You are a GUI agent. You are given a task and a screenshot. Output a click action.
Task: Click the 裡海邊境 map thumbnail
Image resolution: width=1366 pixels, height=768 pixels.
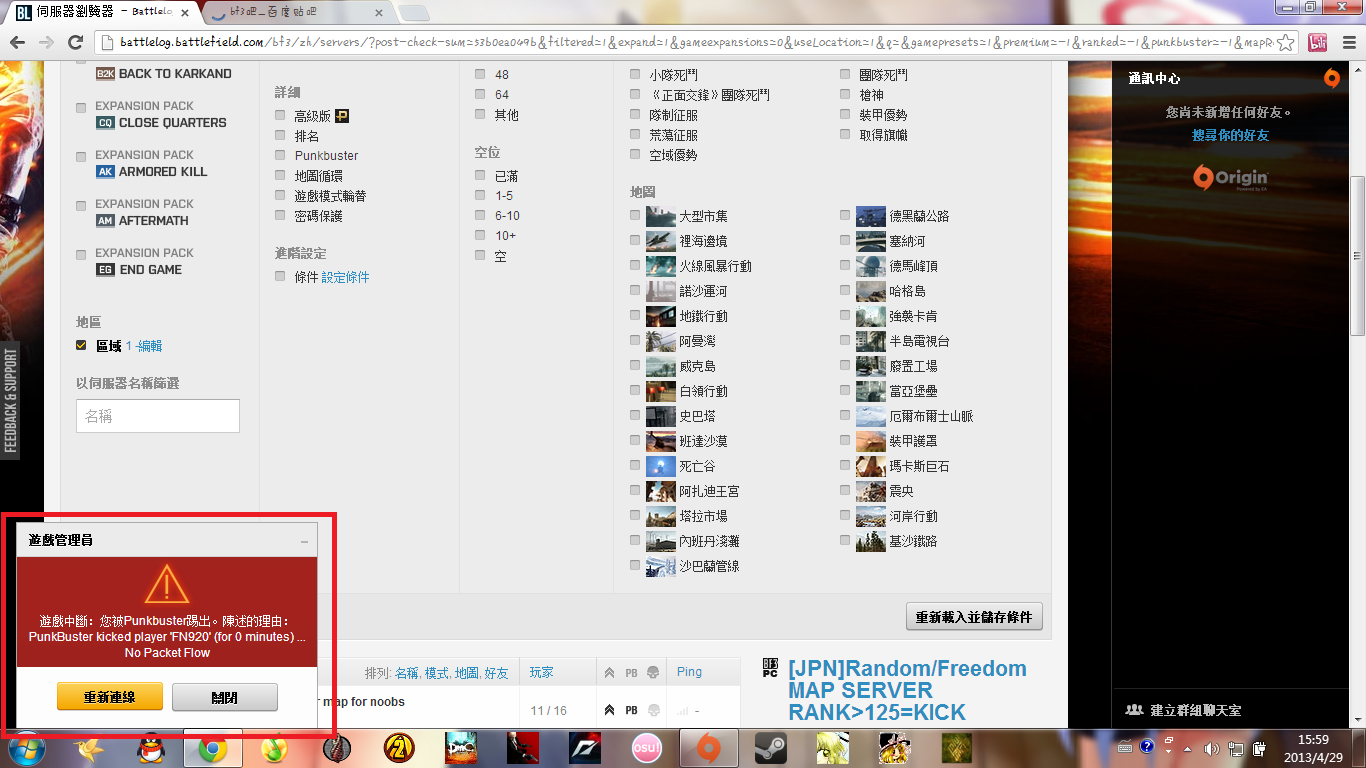pyautogui.click(x=661, y=241)
